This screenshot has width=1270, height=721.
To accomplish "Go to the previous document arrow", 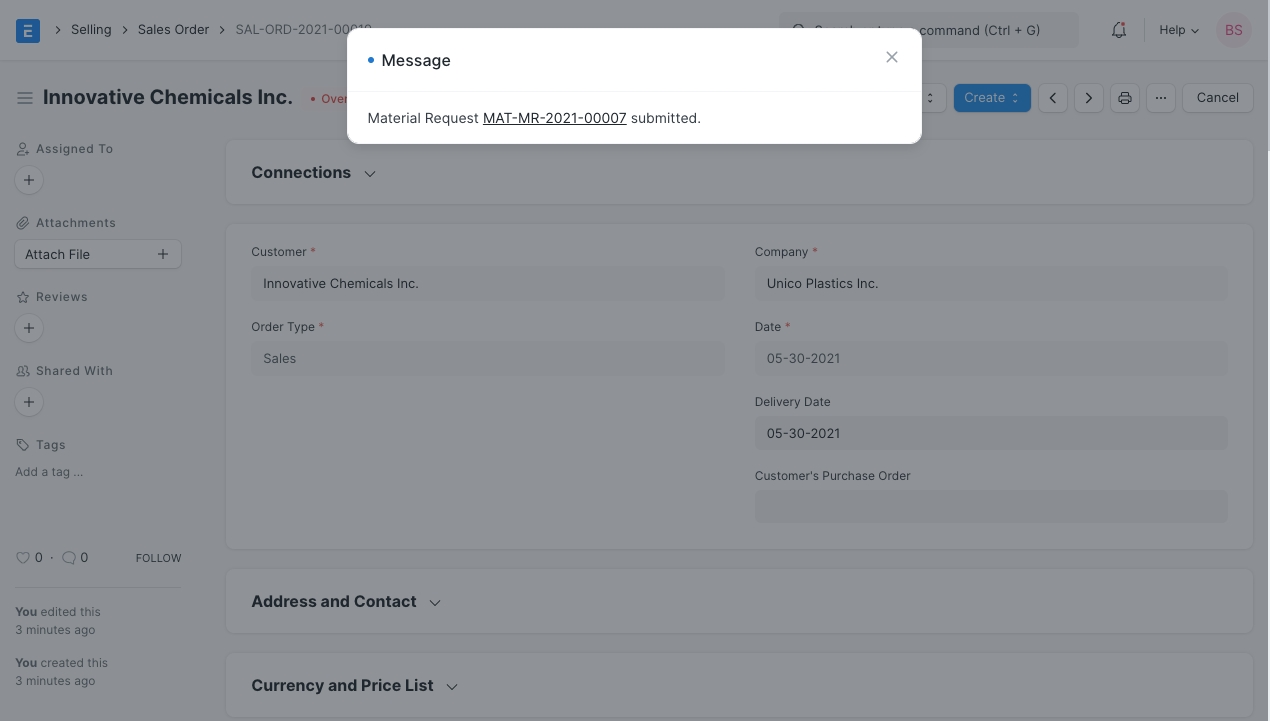I will 1052,98.
